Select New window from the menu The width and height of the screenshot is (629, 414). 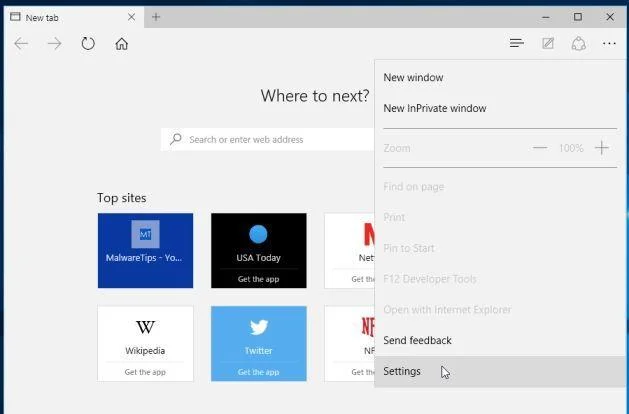pos(413,77)
